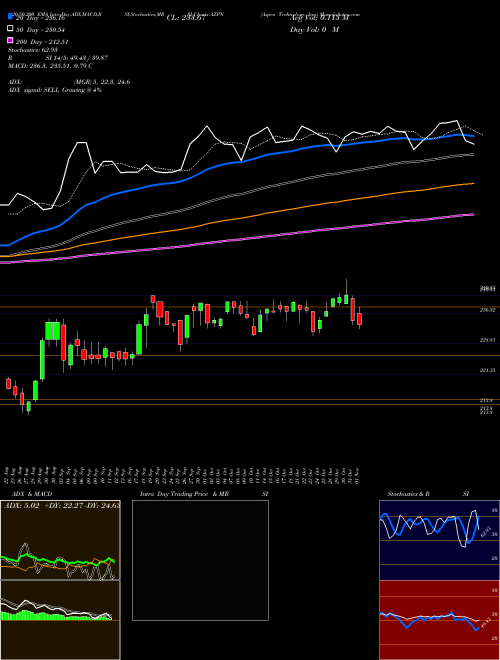Click the 'Day Vol: 0 M' label
Viewport: 500px width, 660px height.
(x=314, y=29)
